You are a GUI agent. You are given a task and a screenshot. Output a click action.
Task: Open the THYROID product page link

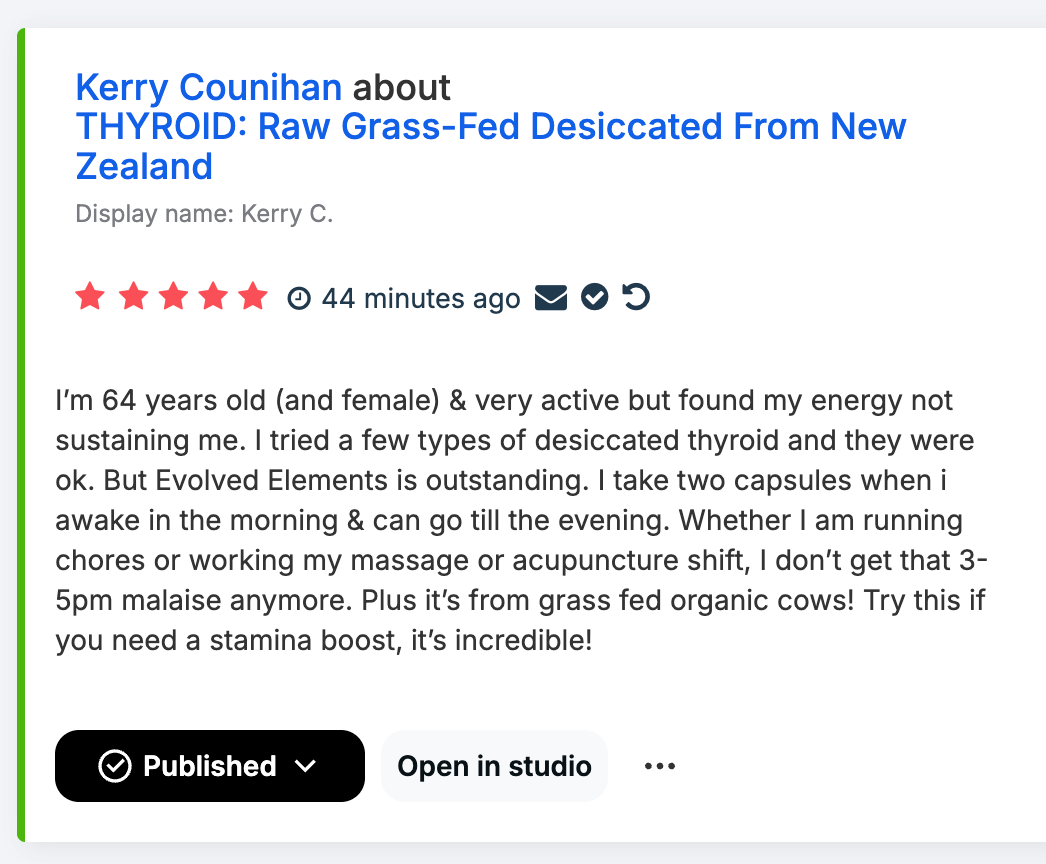(x=490, y=126)
